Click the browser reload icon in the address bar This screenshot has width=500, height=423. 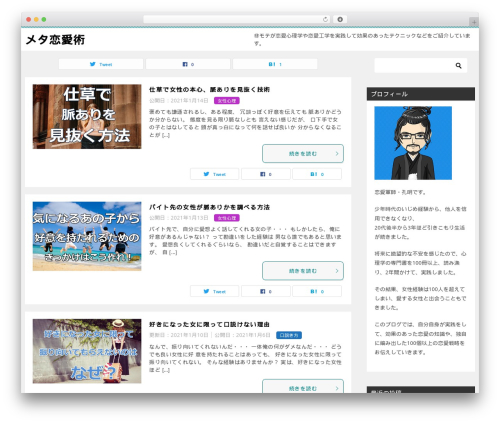pyautogui.click(x=325, y=20)
